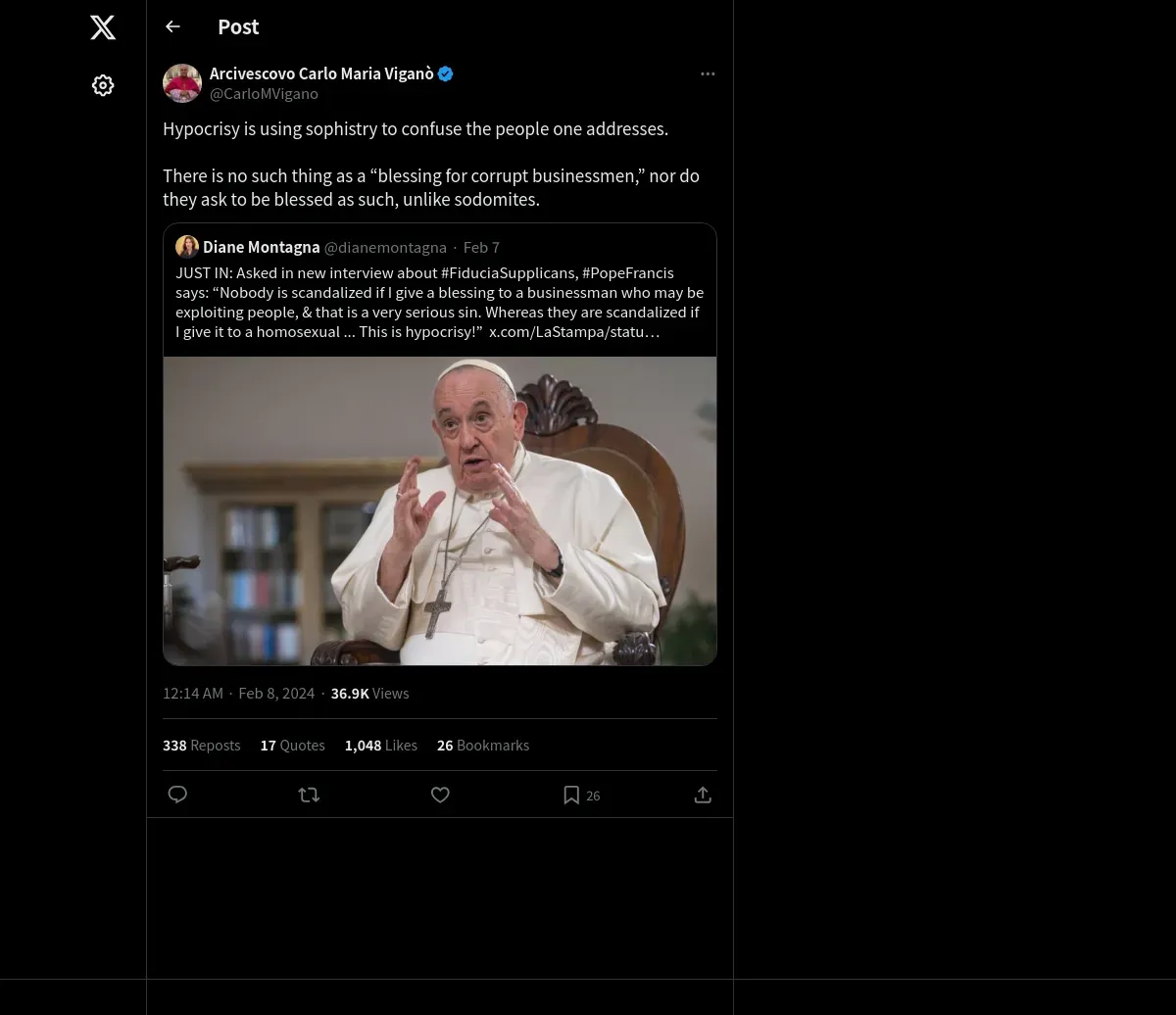The width and height of the screenshot is (1176, 1015).
Task: Click Viganò's profile avatar
Action: pyautogui.click(x=182, y=83)
